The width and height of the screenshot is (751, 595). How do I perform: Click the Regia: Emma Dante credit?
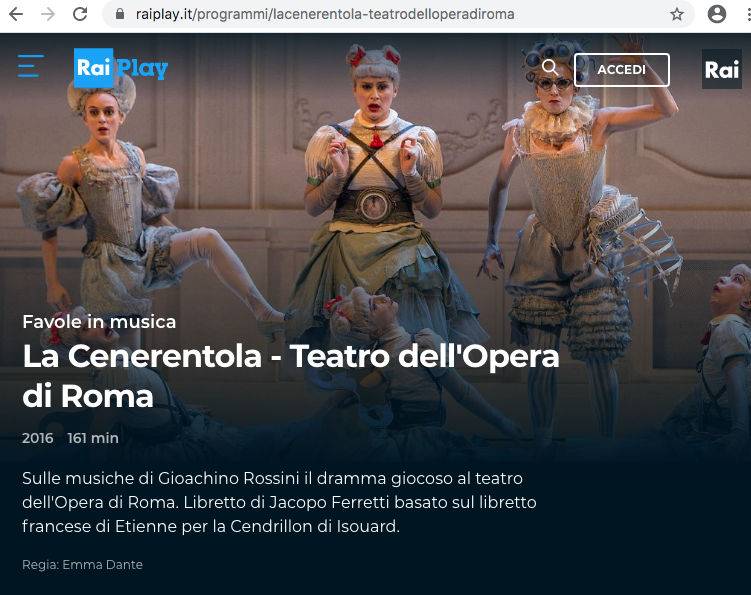click(82, 564)
